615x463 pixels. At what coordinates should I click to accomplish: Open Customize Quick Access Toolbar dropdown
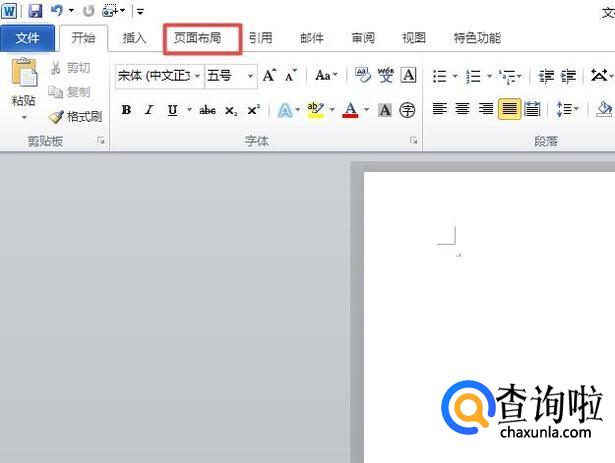[x=140, y=11]
